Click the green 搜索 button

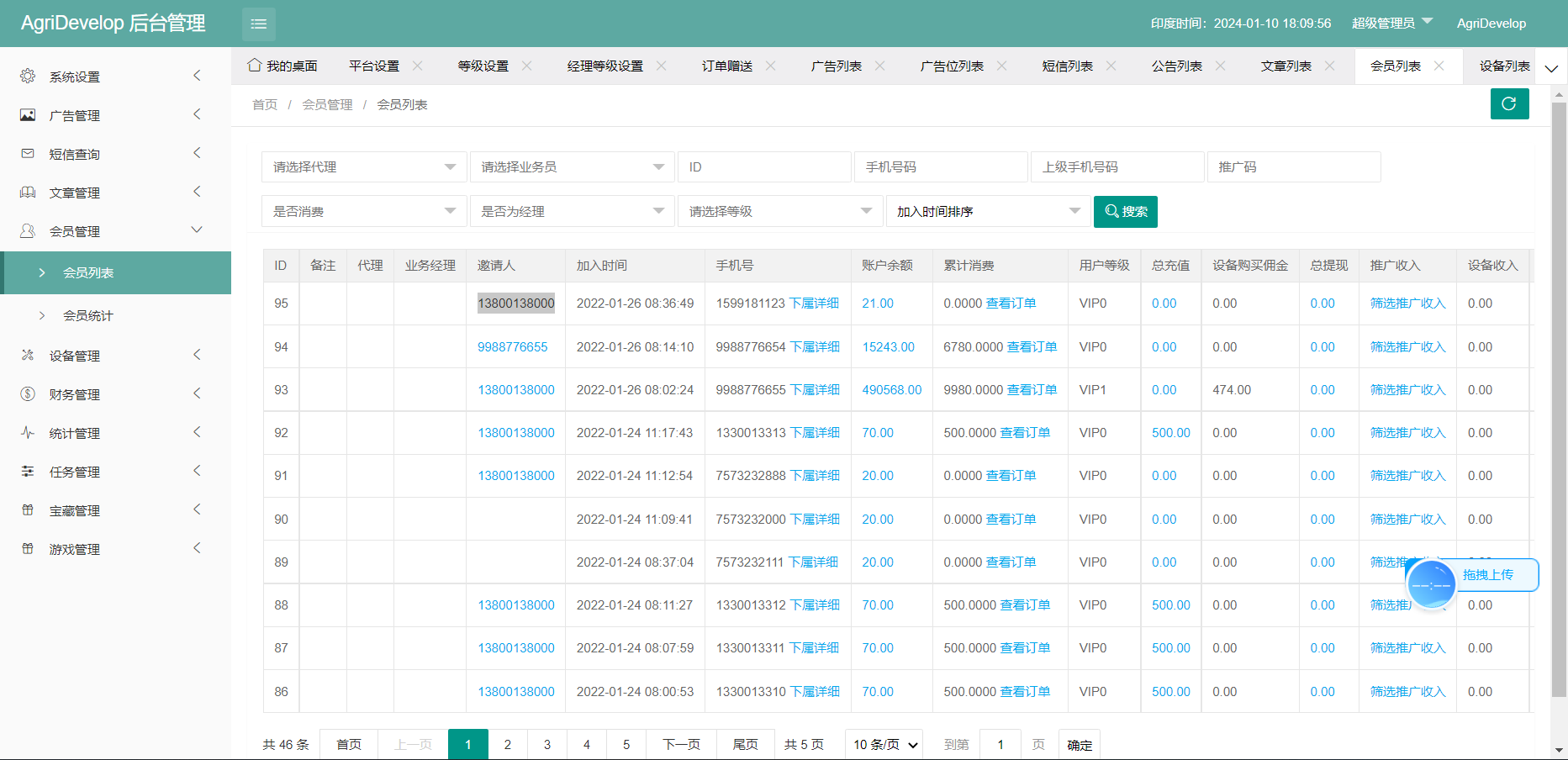point(1126,211)
